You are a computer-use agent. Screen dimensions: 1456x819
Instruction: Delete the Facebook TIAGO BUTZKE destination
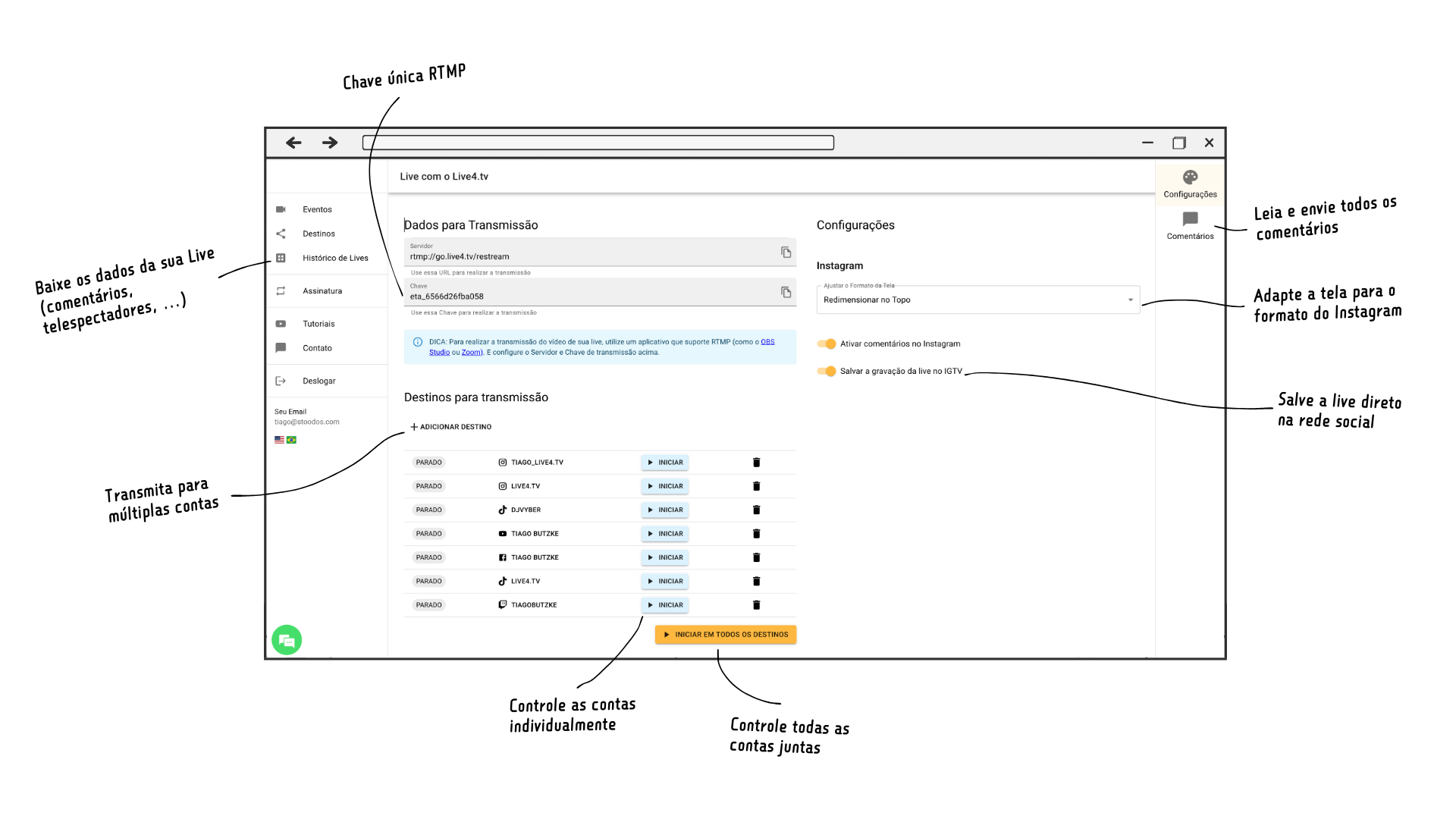pyautogui.click(x=756, y=557)
